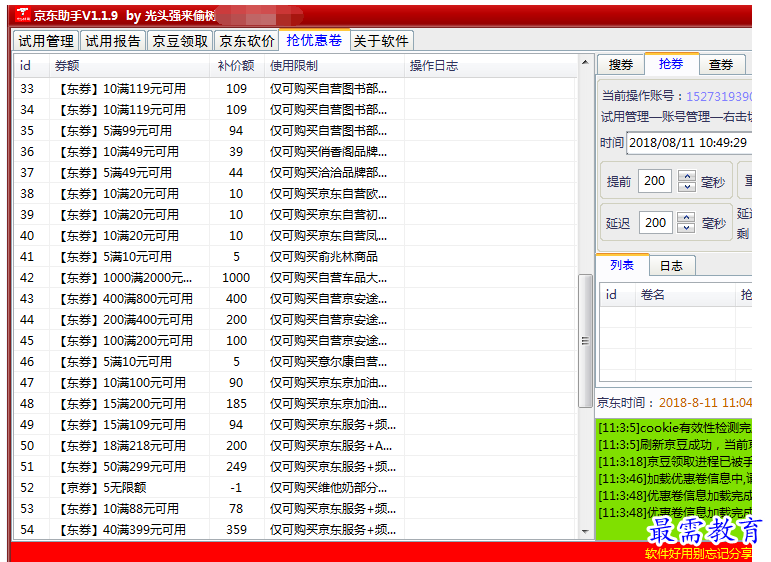Open the 试用管理 tab
Screen dimensions: 771x562
point(46,41)
